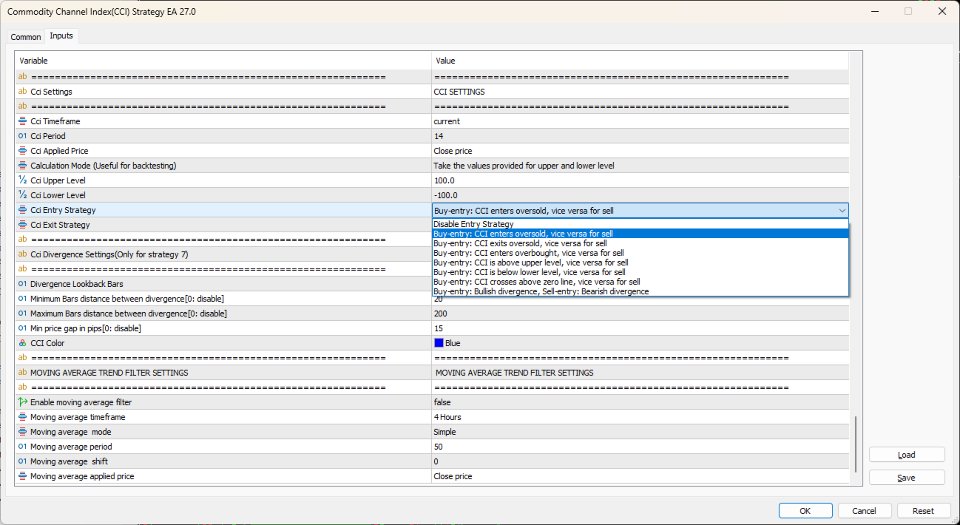Image resolution: width=960 pixels, height=525 pixels.
Task: Click the enum icon beside Cci Timeframe
Action: [23, 121]
